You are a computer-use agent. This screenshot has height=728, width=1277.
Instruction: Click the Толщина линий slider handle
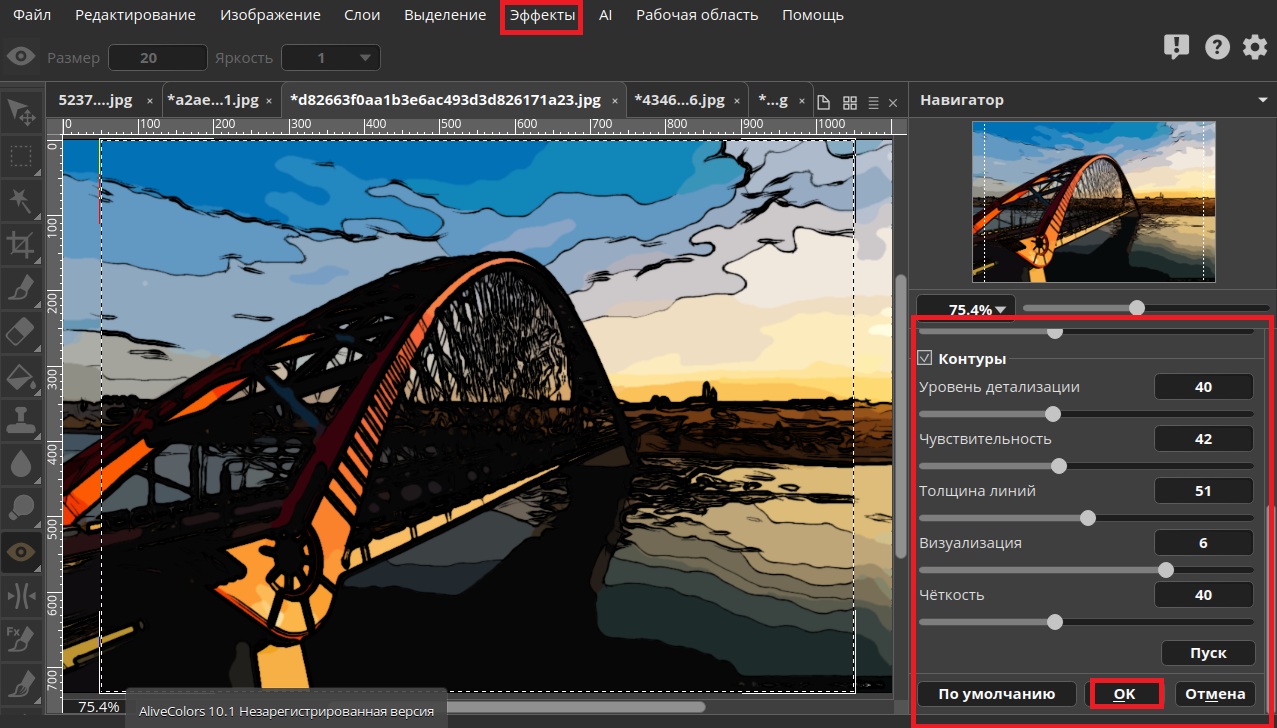pos(1088,518)
